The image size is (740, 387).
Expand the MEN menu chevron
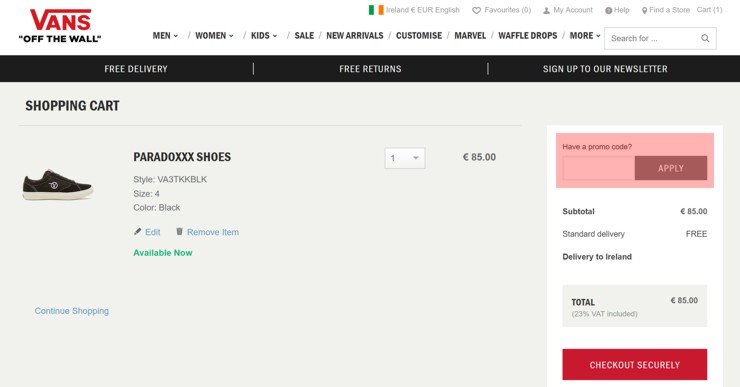(176, 36)
